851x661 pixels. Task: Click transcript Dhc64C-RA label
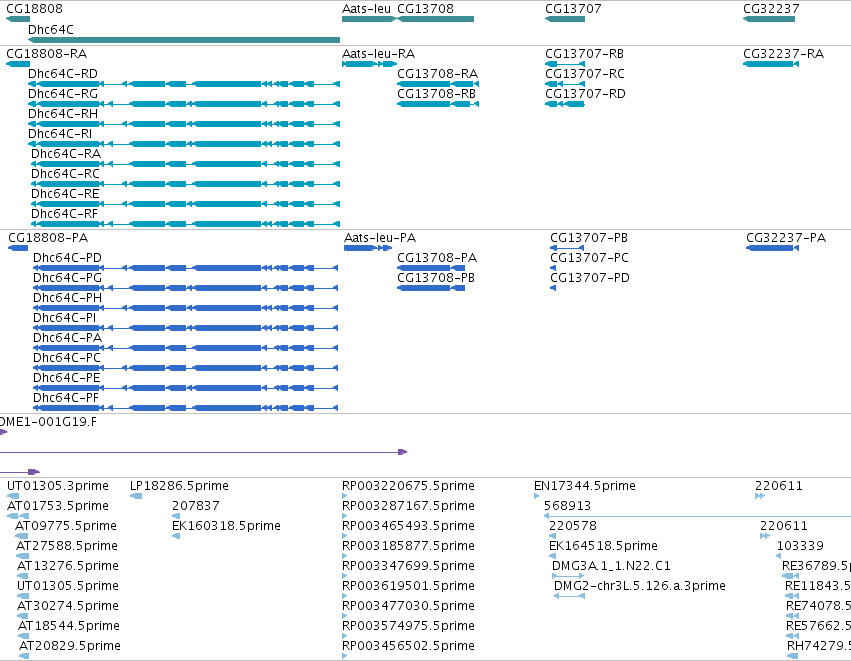click(66, 154)
